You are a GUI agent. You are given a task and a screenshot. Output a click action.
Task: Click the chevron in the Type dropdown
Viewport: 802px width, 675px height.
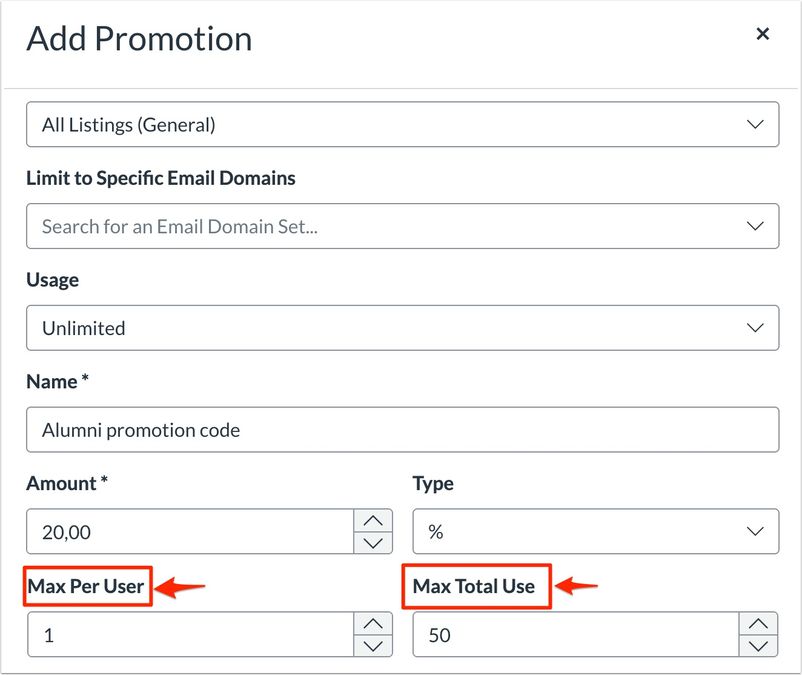(756, 532)
